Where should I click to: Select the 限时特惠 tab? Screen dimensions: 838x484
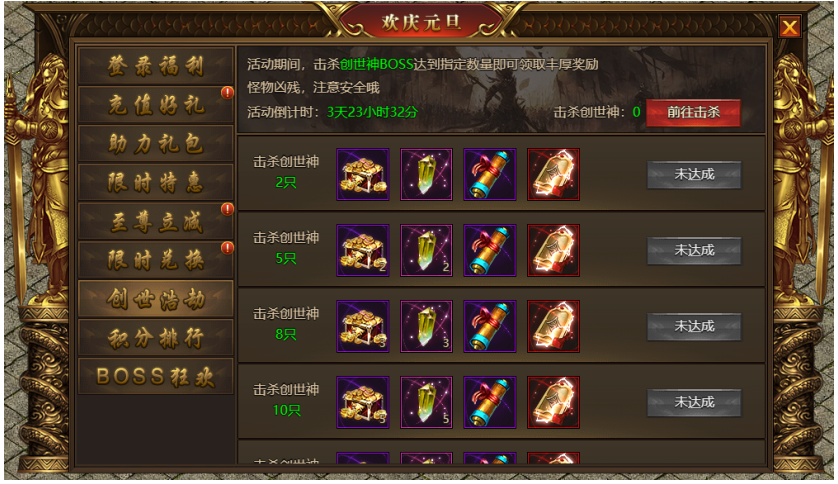point(156,183)
